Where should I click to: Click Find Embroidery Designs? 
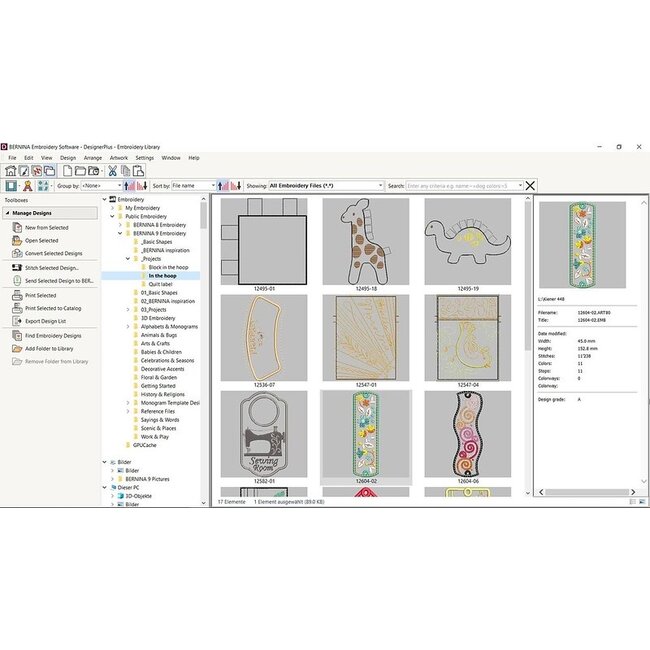[53, 336]
